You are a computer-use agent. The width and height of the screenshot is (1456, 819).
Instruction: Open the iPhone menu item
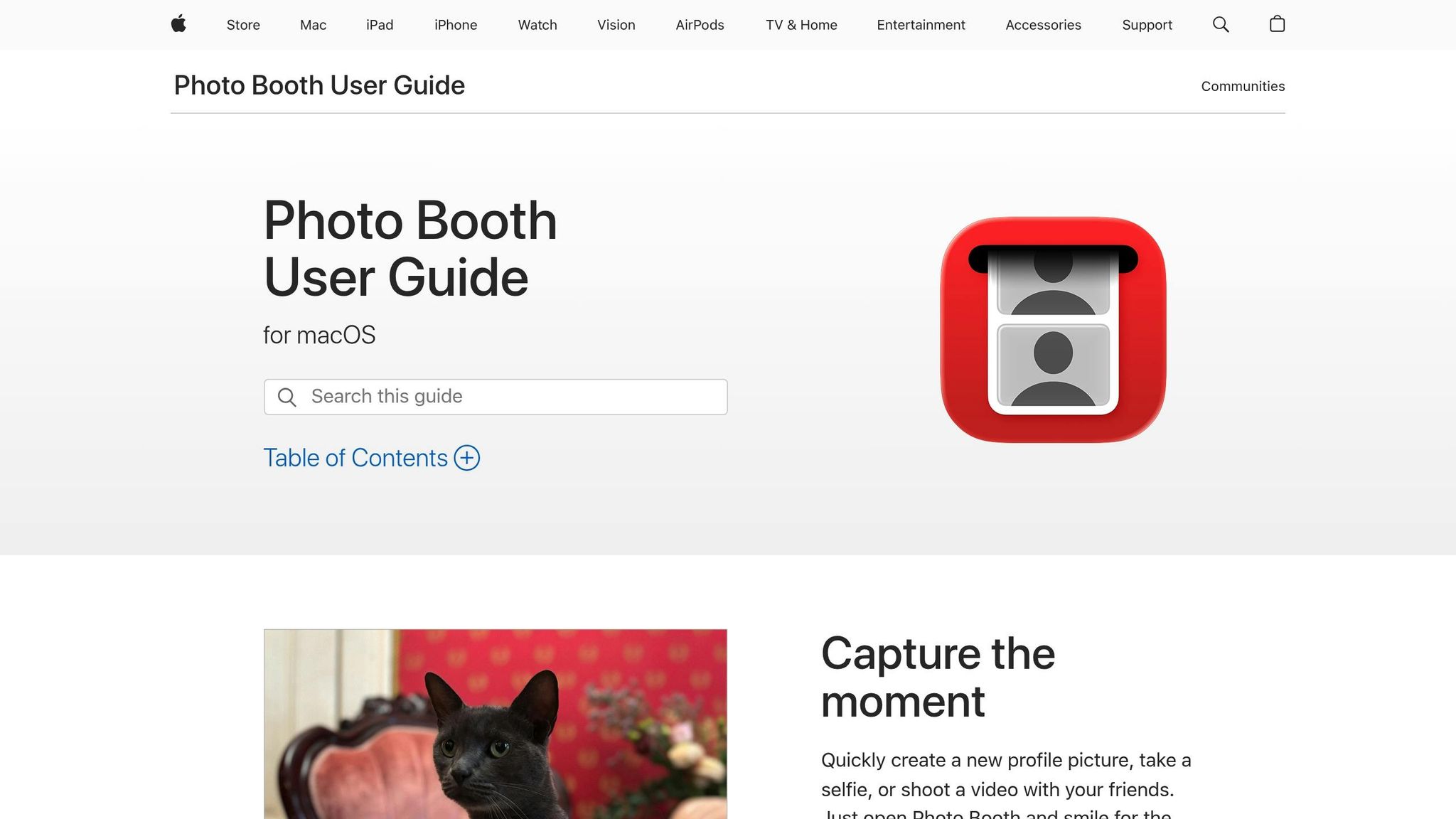[x=456, y=25]
